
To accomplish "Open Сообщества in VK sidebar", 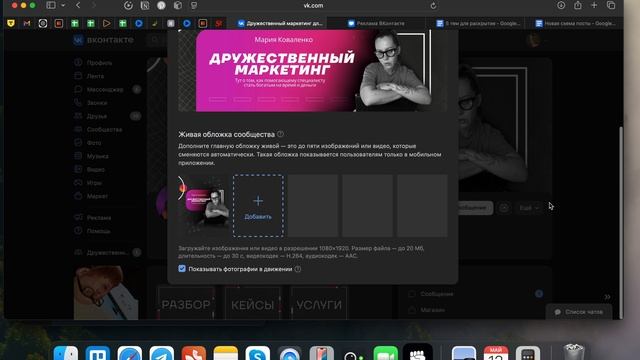I will pyautogui.click(x=104, y=129).
